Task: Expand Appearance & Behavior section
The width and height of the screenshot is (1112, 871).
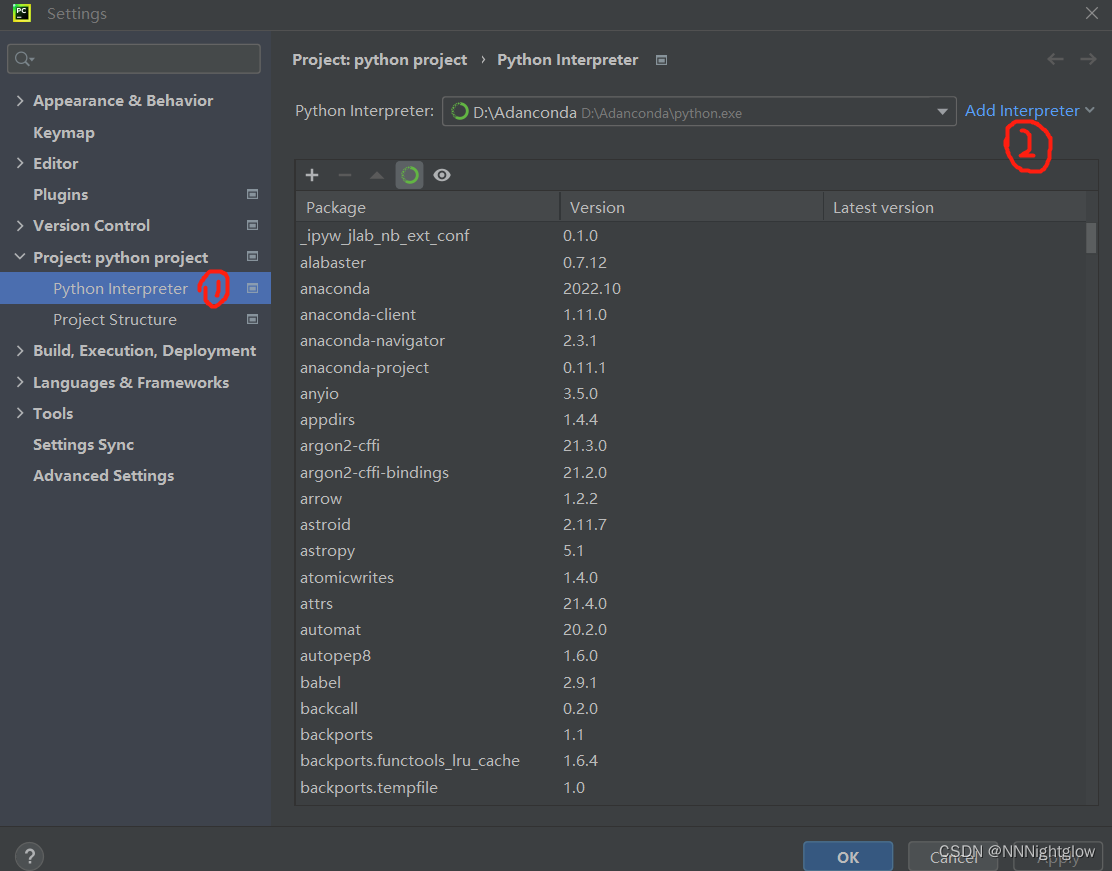Action: [x=20, y=101]
